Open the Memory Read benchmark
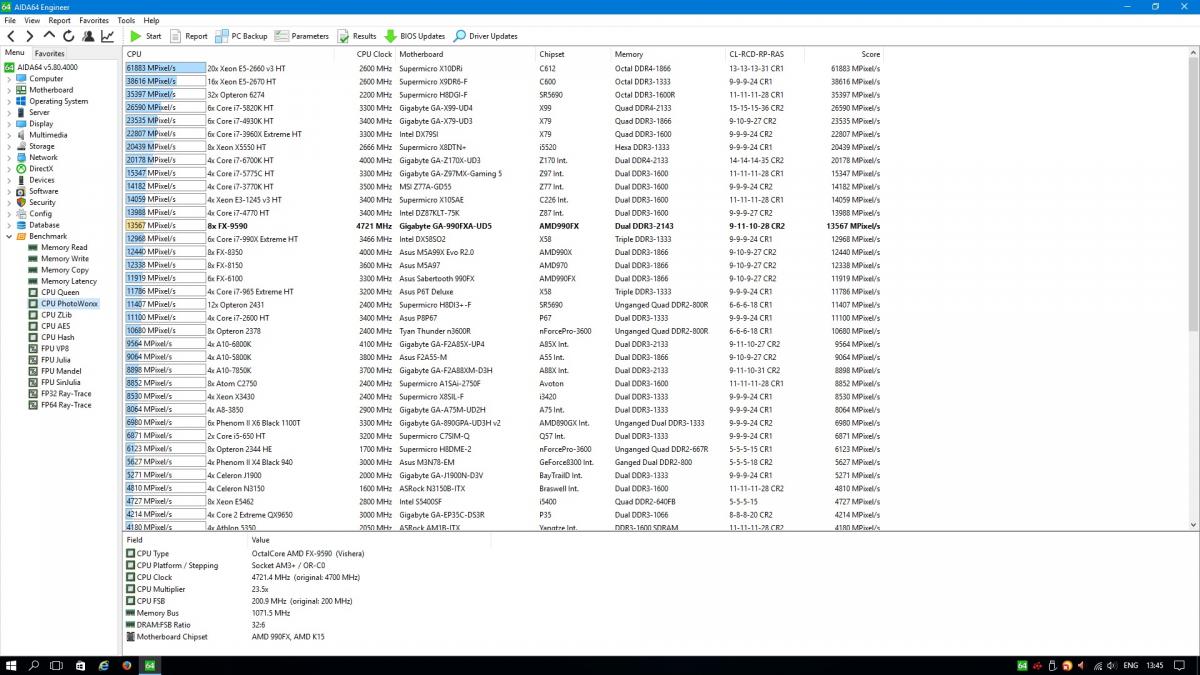Image resolution: width=1200 pixels, height=675 pixels. coord(64,248)
